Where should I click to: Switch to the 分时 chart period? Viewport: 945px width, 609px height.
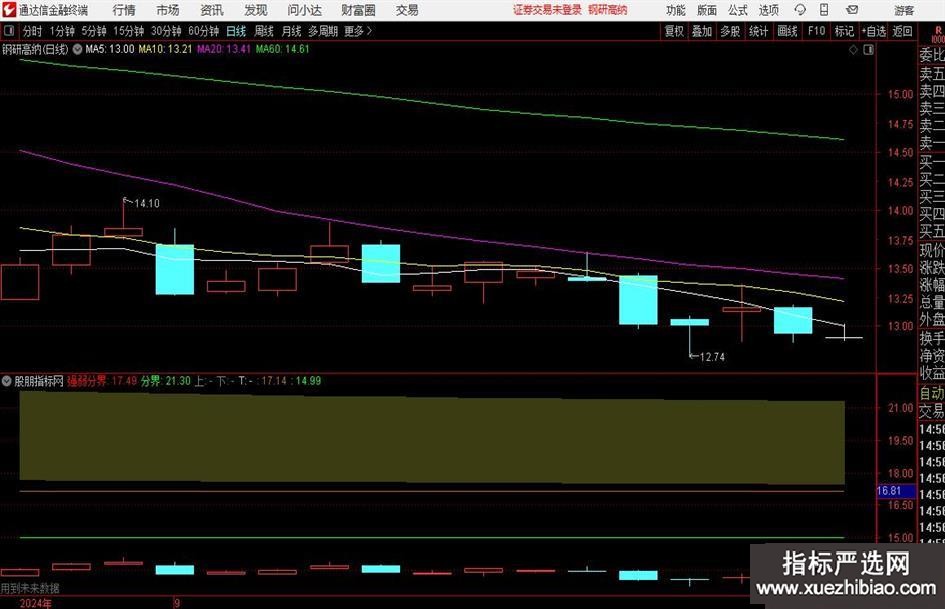33,31
